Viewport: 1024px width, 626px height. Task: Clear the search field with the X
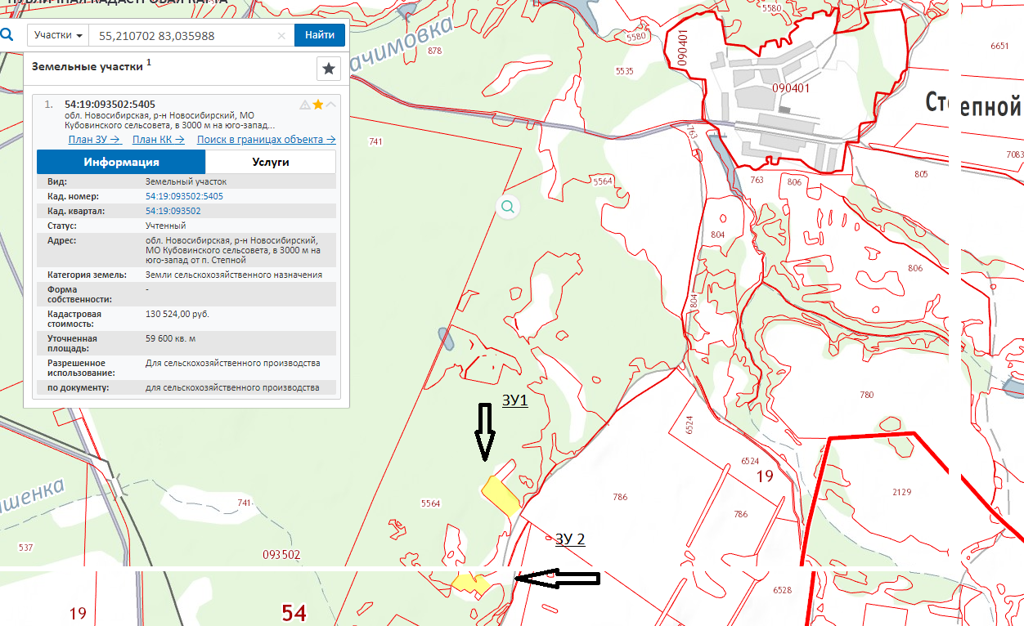(x=281, y=36)
